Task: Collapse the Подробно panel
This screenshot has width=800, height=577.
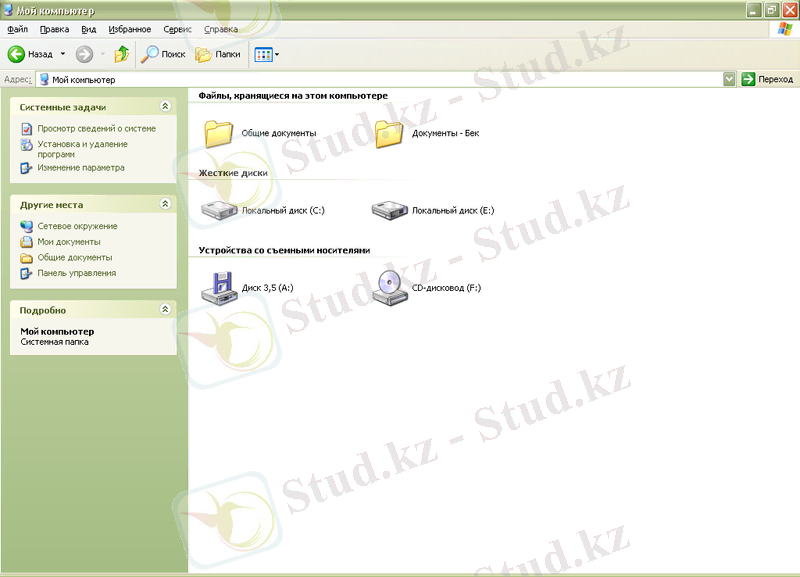Action: click(x=165, y=309)
